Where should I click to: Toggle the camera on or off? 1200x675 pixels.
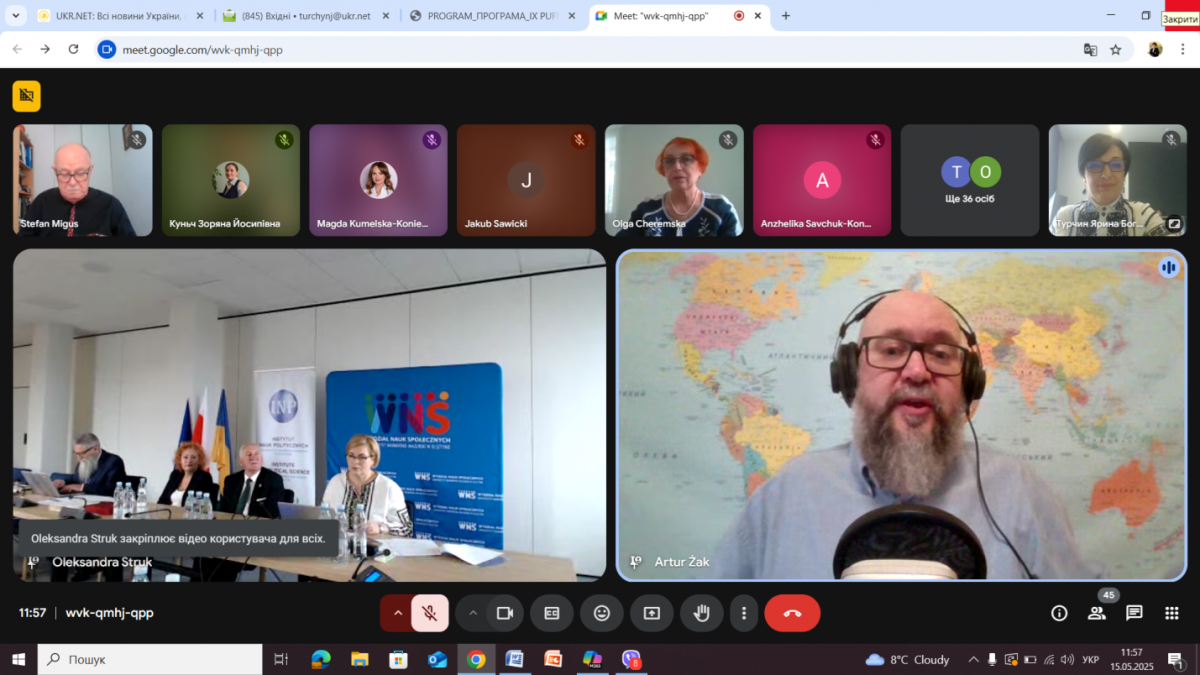point(505,613)
